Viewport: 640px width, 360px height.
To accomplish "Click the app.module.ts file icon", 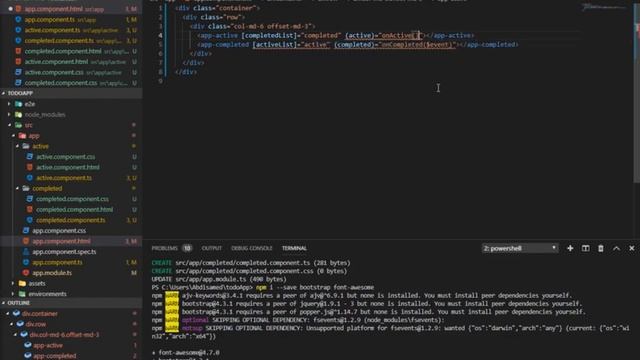I will (26, 273).
